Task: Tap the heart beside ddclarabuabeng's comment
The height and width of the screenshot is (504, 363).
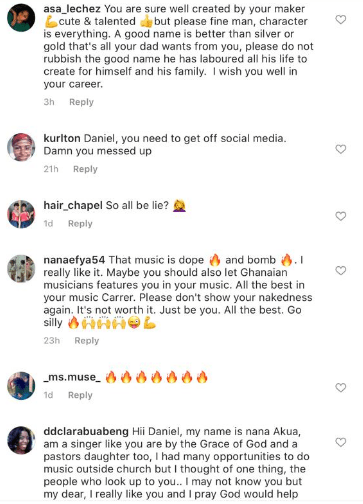Action: click(341, 443)
